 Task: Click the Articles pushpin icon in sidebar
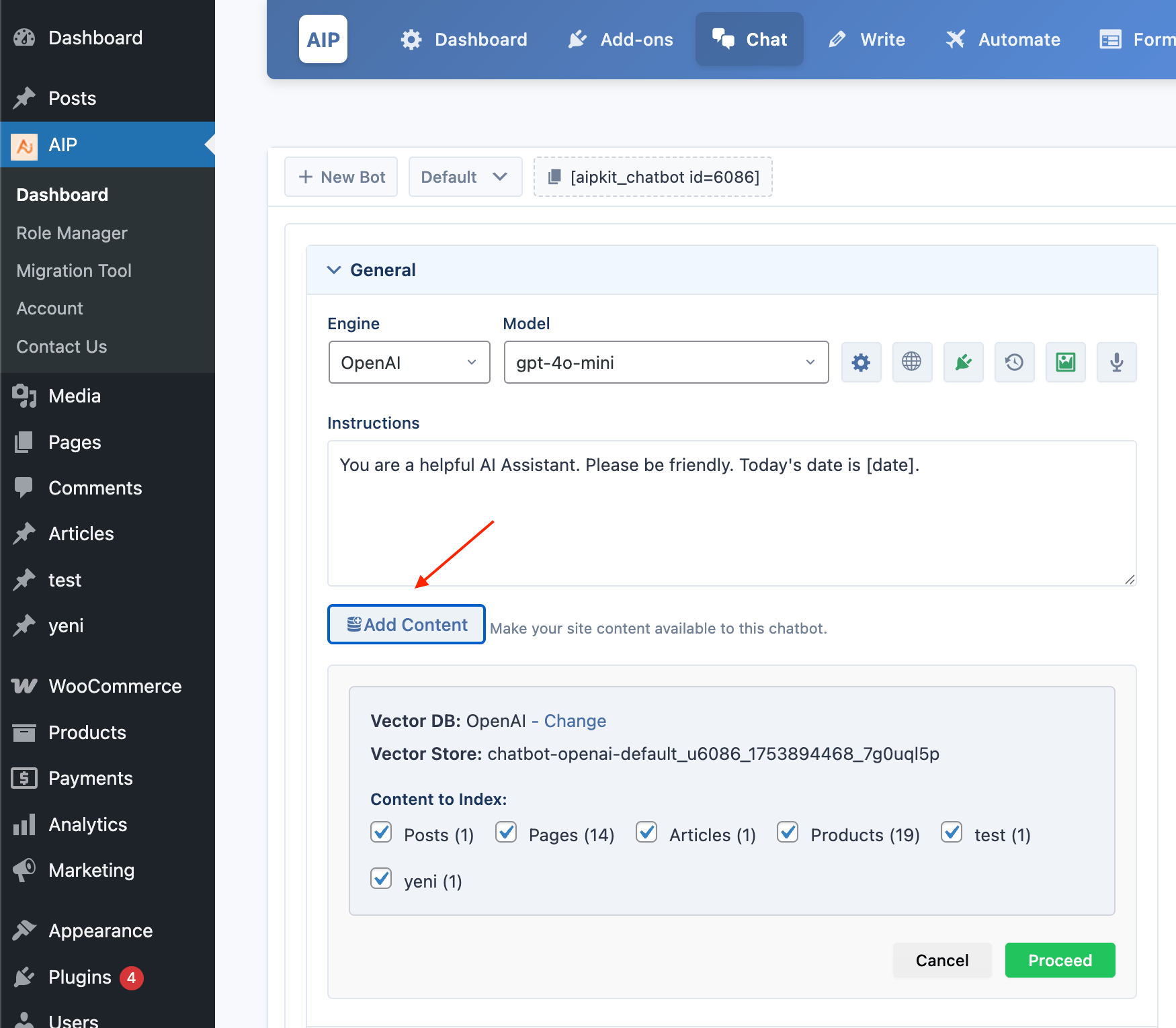24,533
